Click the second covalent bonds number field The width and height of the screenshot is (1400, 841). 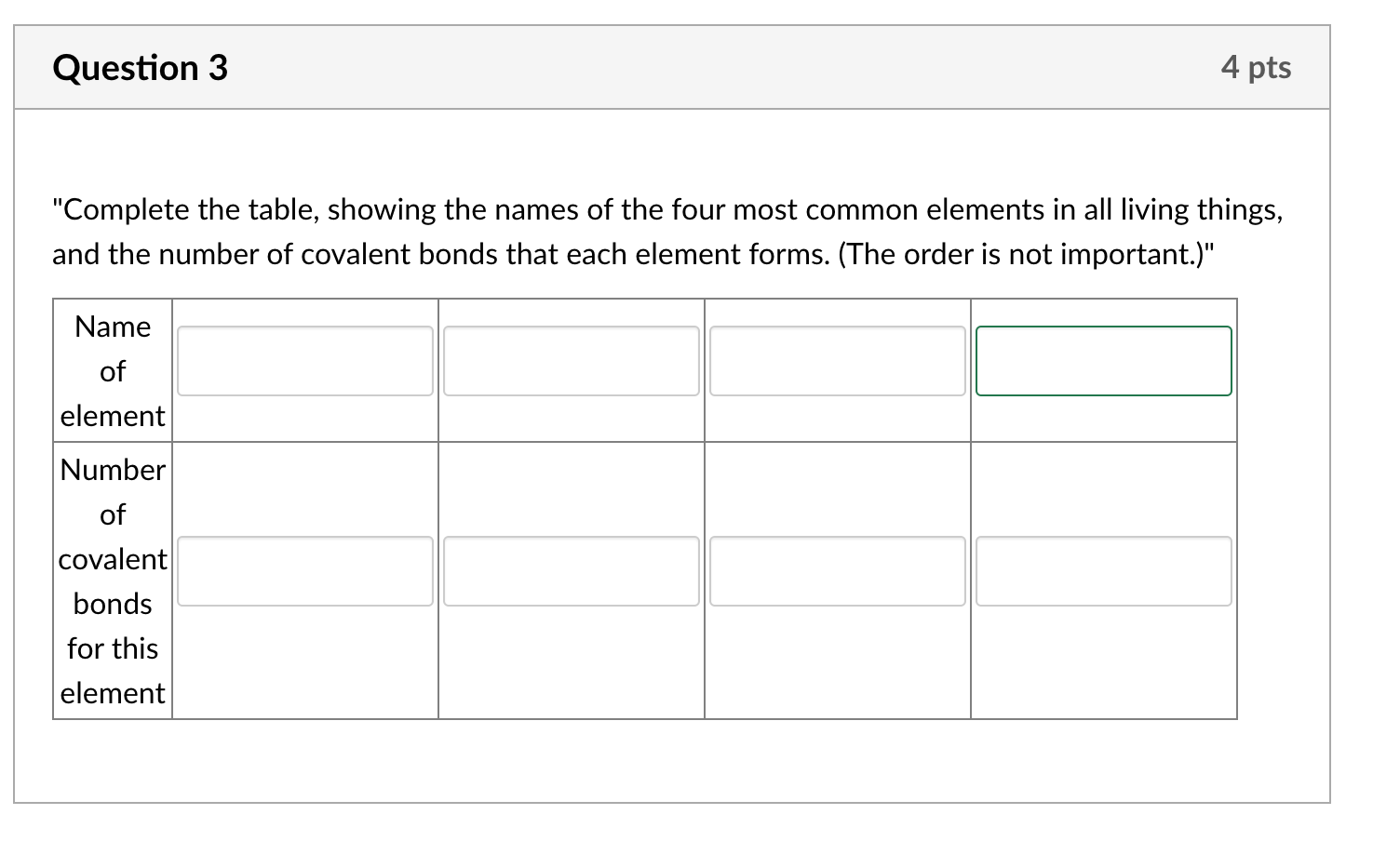(x=572, y=571)
